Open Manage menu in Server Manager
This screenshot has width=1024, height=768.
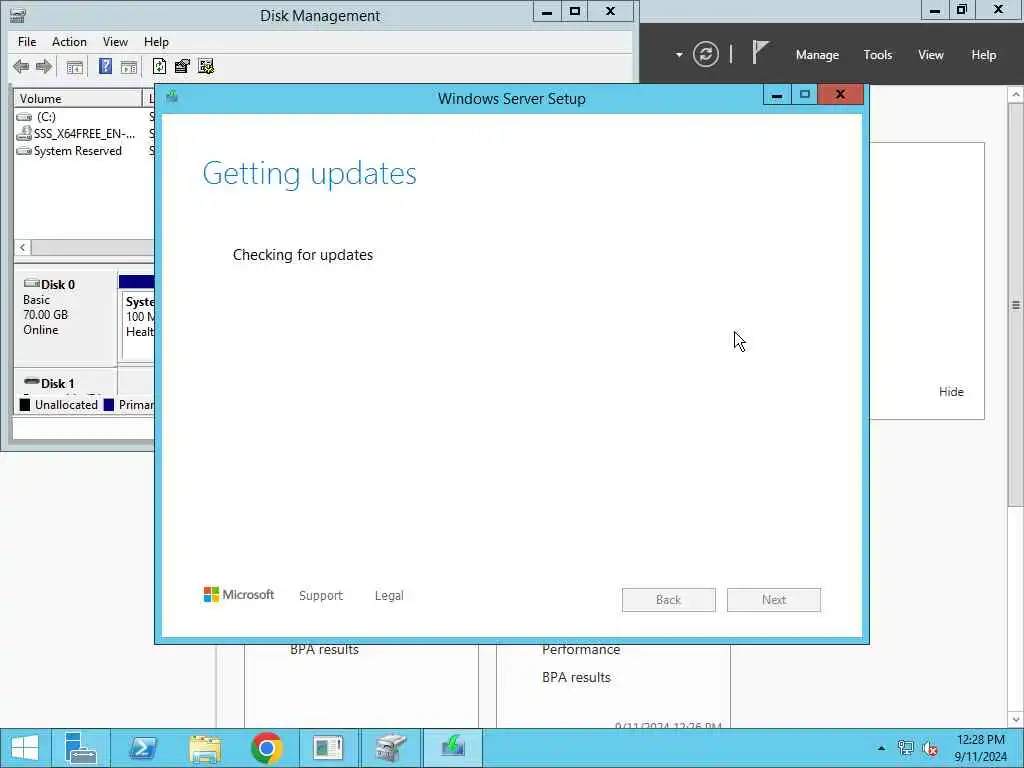(817, 55)
